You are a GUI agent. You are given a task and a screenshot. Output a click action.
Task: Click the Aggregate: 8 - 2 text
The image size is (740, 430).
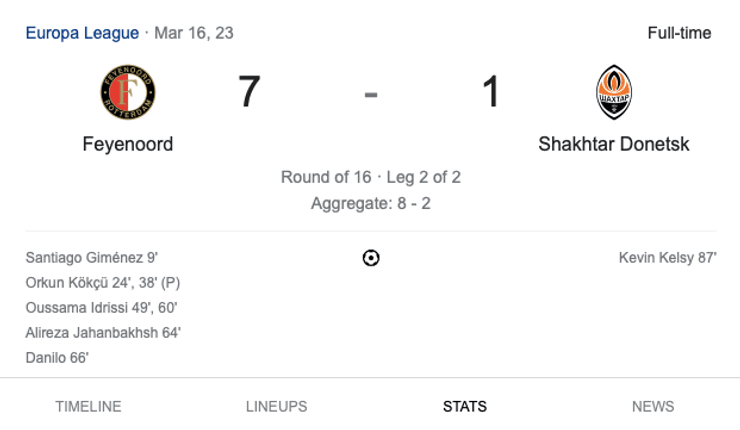[370, 203]
